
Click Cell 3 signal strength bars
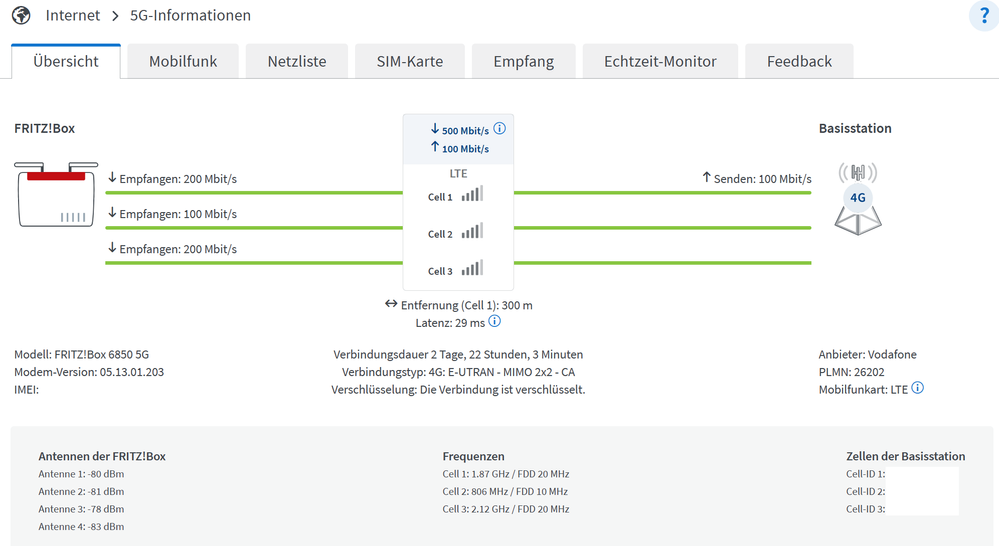tap(472, 268)
